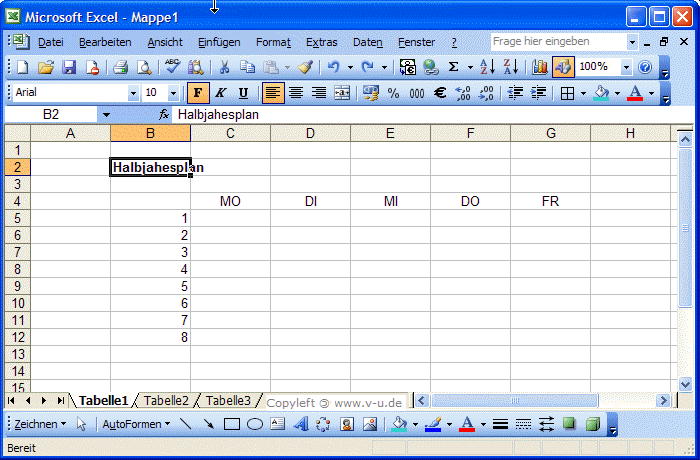Open a file with the folder icon

point(46,67)
